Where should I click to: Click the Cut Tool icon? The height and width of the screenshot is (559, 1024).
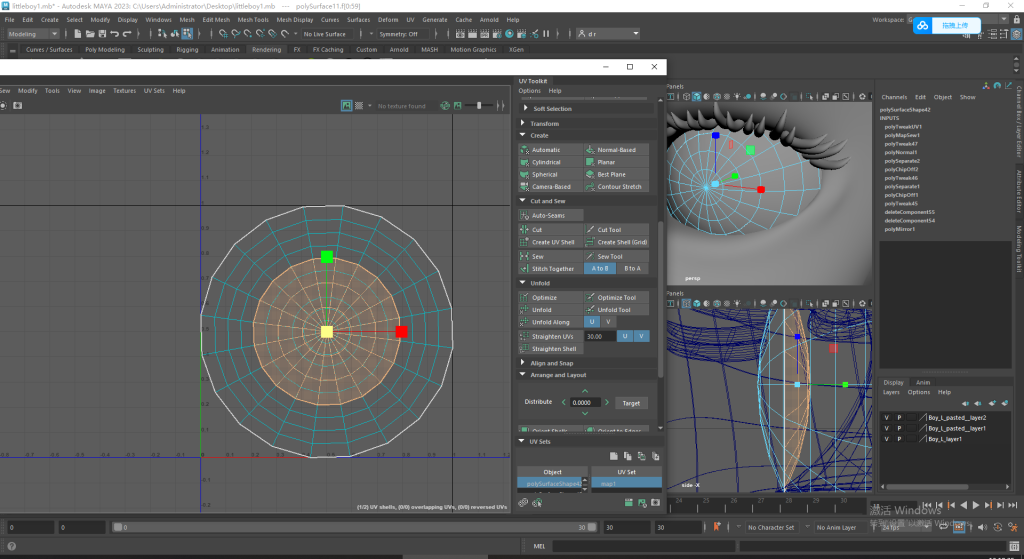point(590,230)
